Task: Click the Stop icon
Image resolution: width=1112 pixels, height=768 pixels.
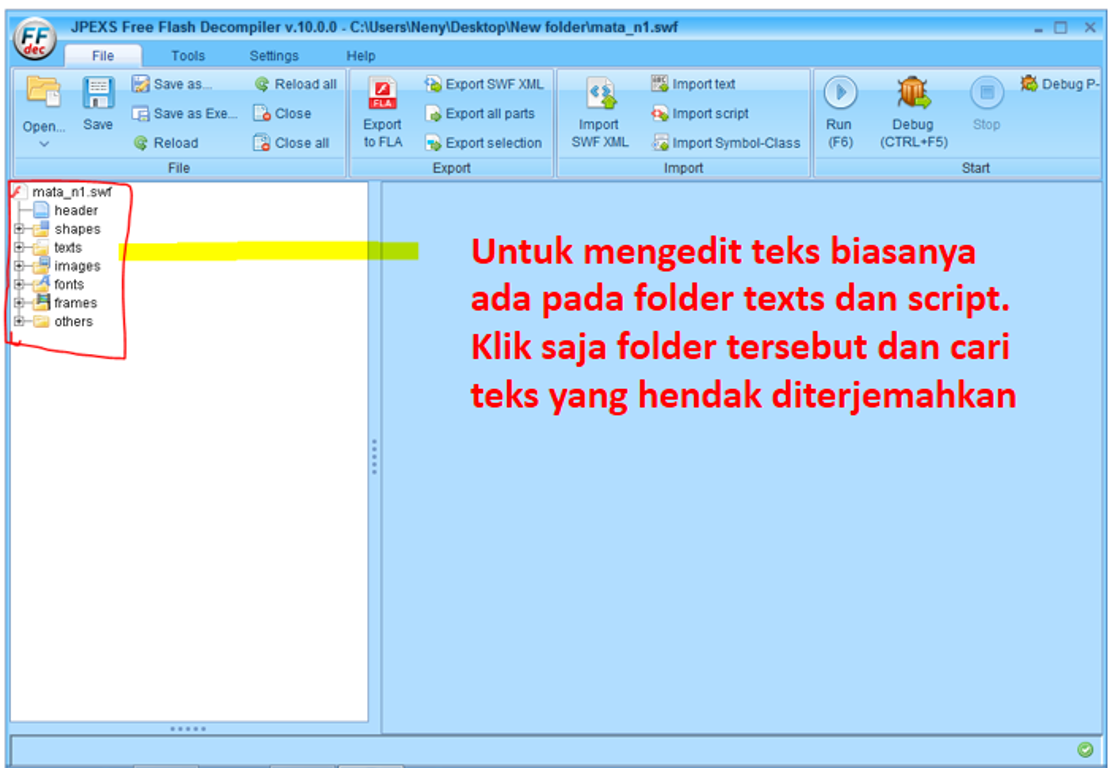Action: pyautogui.click(x=986, y=92)
